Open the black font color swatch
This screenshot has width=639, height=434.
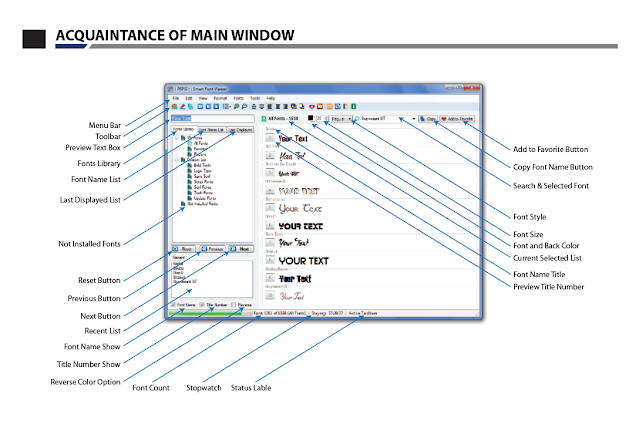point(311,118)
